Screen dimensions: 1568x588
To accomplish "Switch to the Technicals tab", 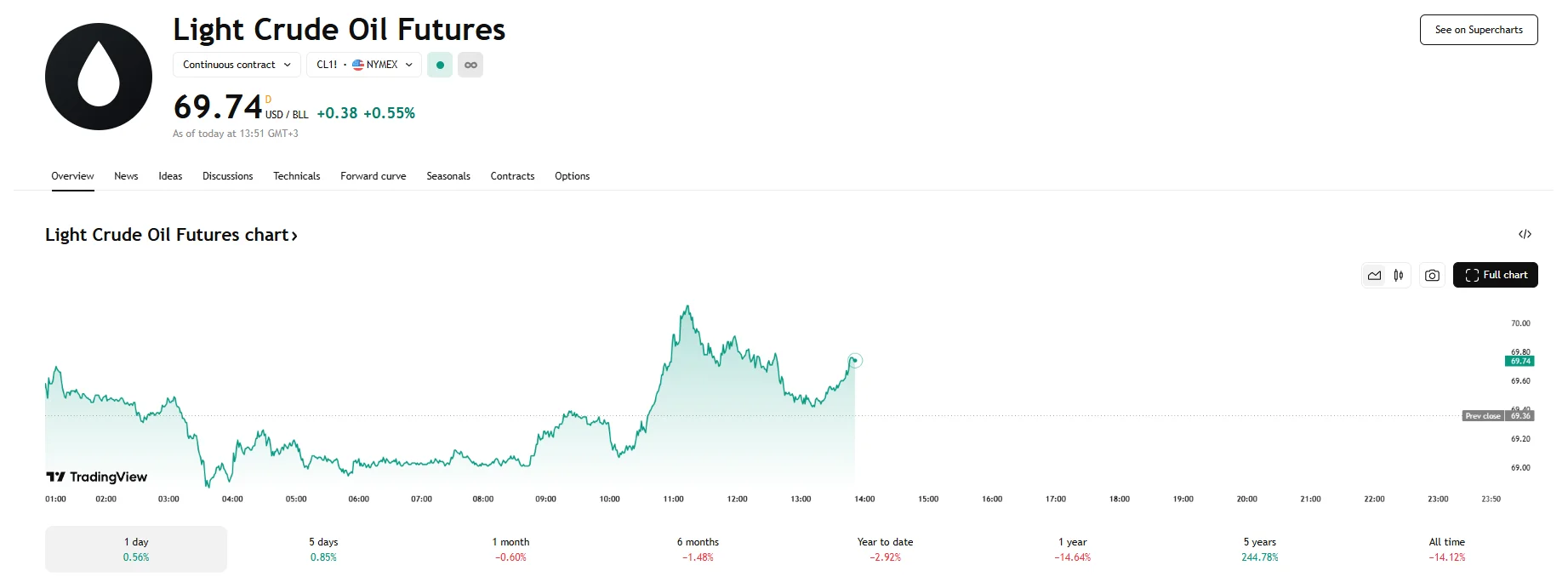I will 296,176.
